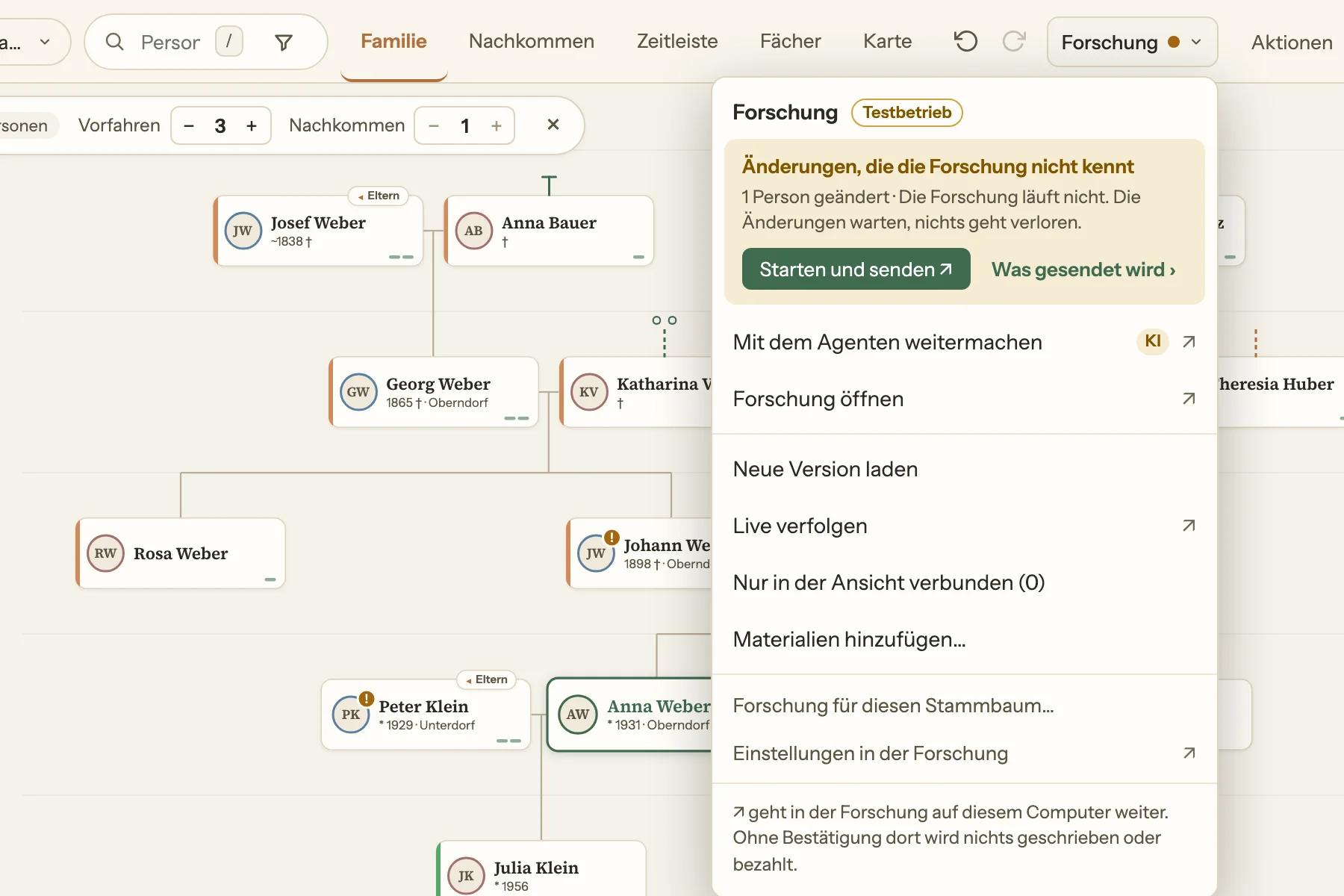
Task: Click the Starten und senden button
Action: point(856,269)
